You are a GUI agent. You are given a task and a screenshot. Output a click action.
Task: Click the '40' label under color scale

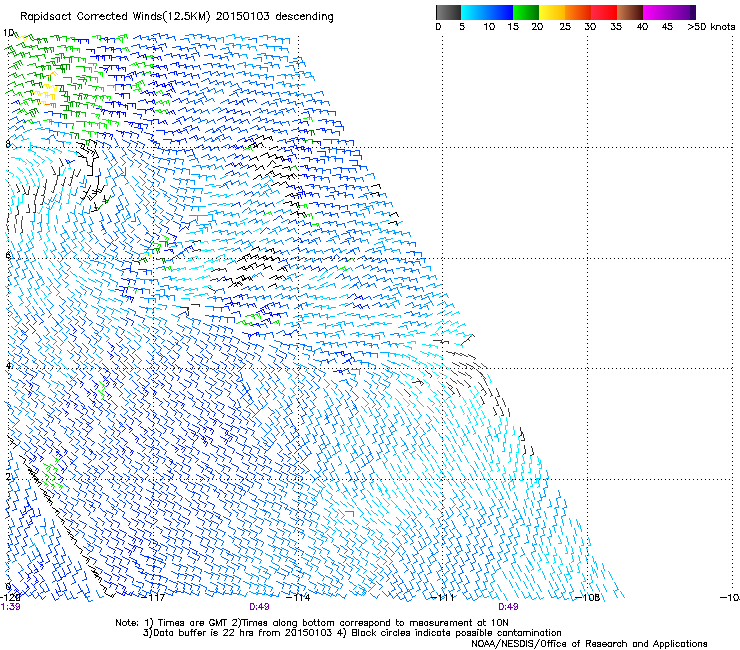click(642, 27)
